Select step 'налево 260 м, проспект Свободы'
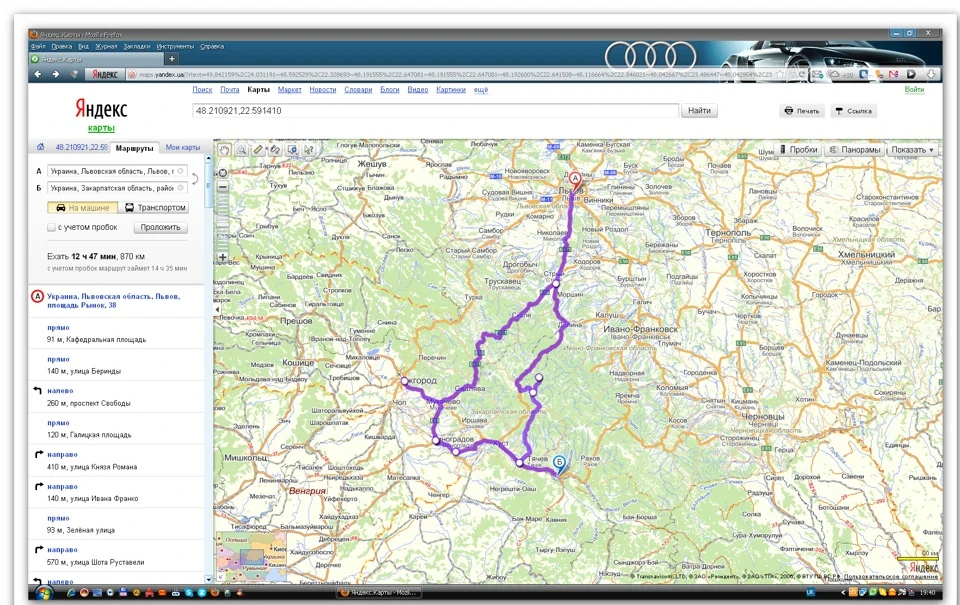The width and height of the screenshot is (960, 605). pos(116,397)
